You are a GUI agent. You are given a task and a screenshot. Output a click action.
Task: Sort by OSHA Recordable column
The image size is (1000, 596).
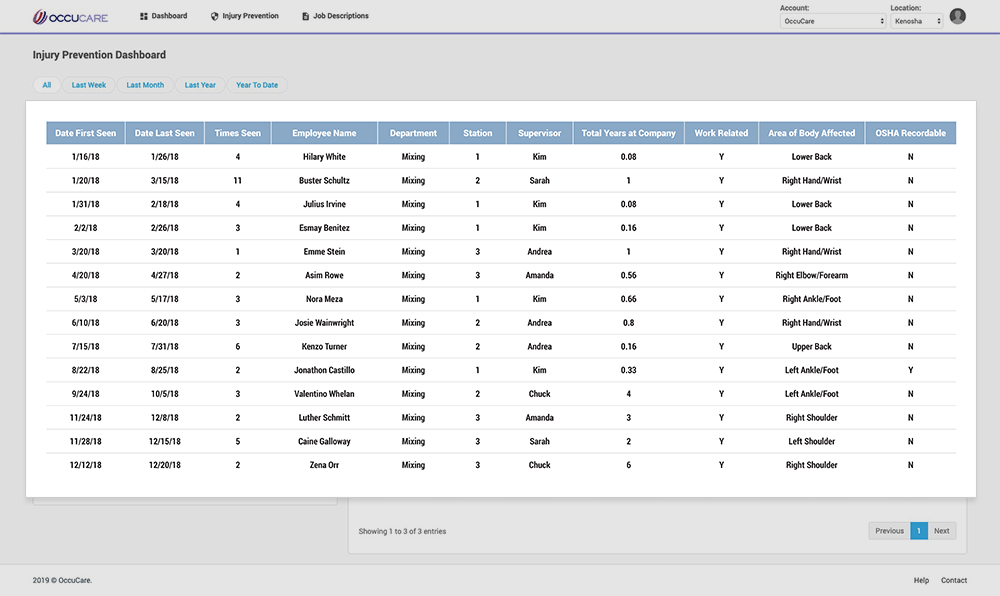(x=910, y=133)
